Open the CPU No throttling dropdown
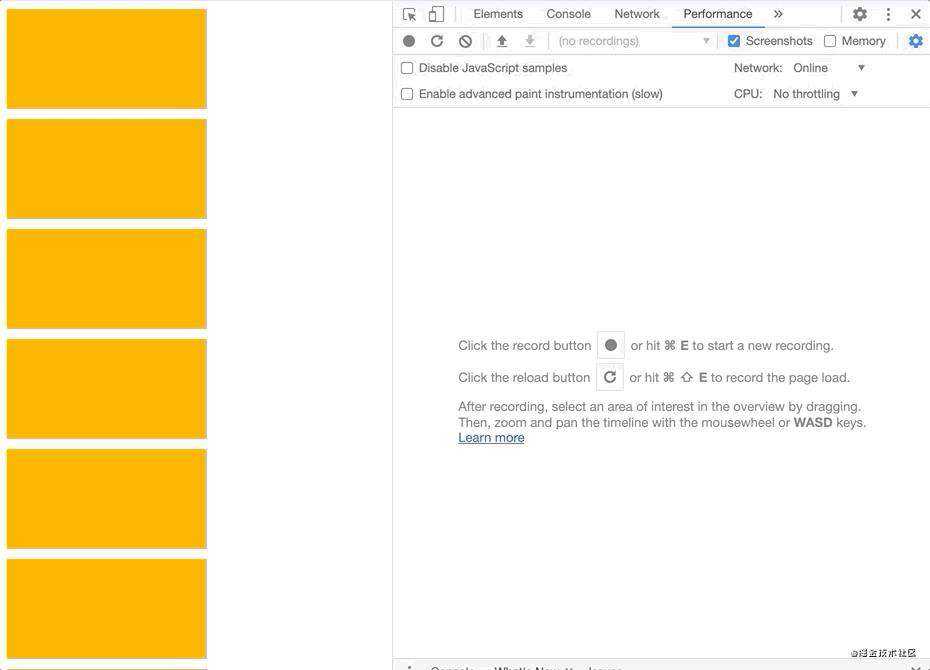The width and height of the screenshot is (930, 670). coord(816,94)
